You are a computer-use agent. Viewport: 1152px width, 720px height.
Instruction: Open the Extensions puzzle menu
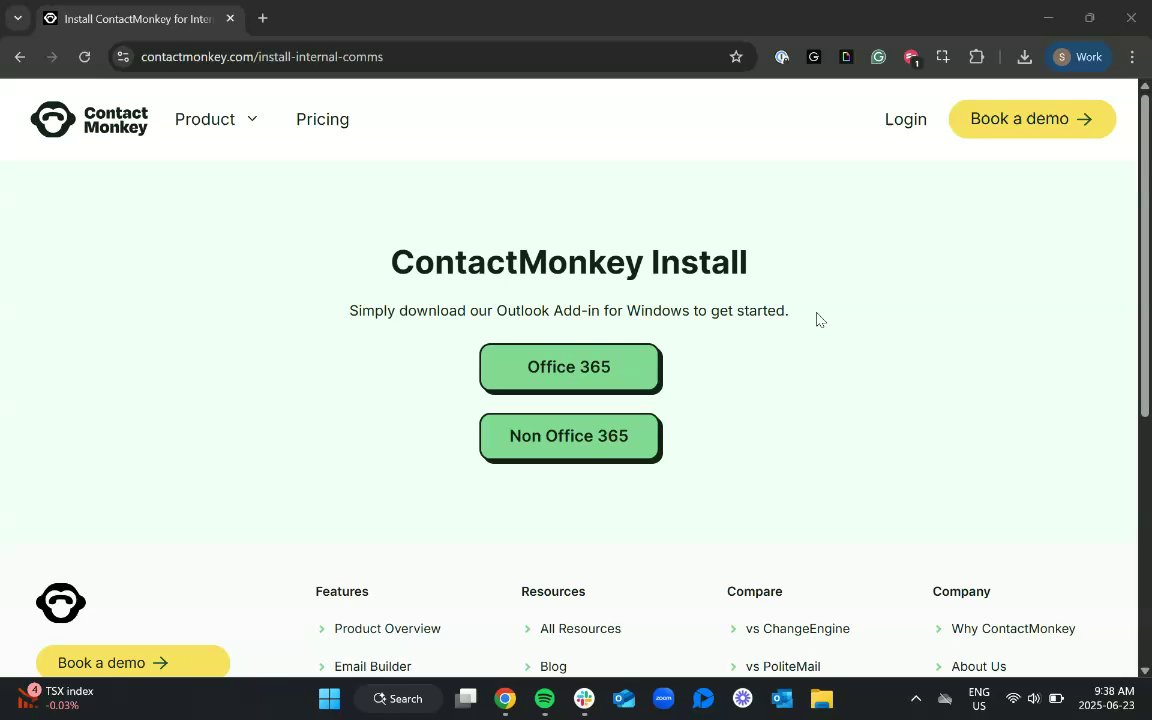click(x=976, y=57)
